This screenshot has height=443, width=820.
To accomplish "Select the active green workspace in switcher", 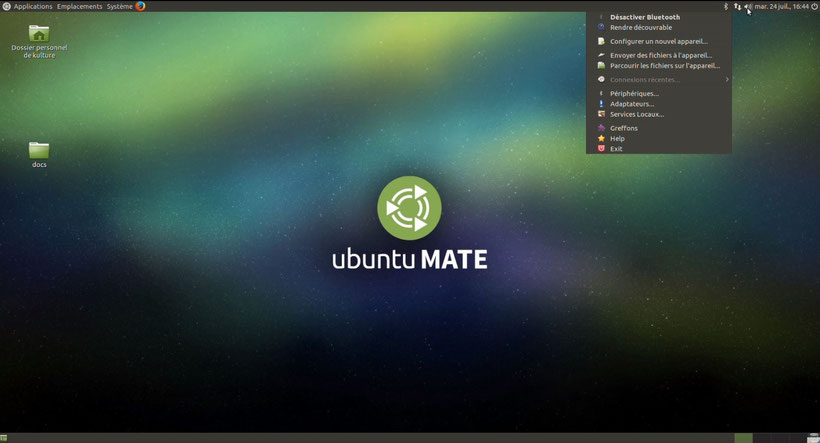I will 743,438.
